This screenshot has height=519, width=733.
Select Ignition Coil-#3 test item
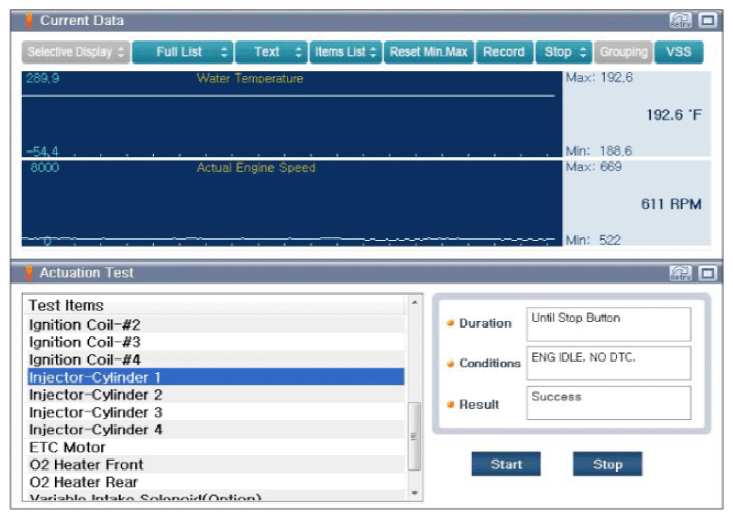click(216, 342)
